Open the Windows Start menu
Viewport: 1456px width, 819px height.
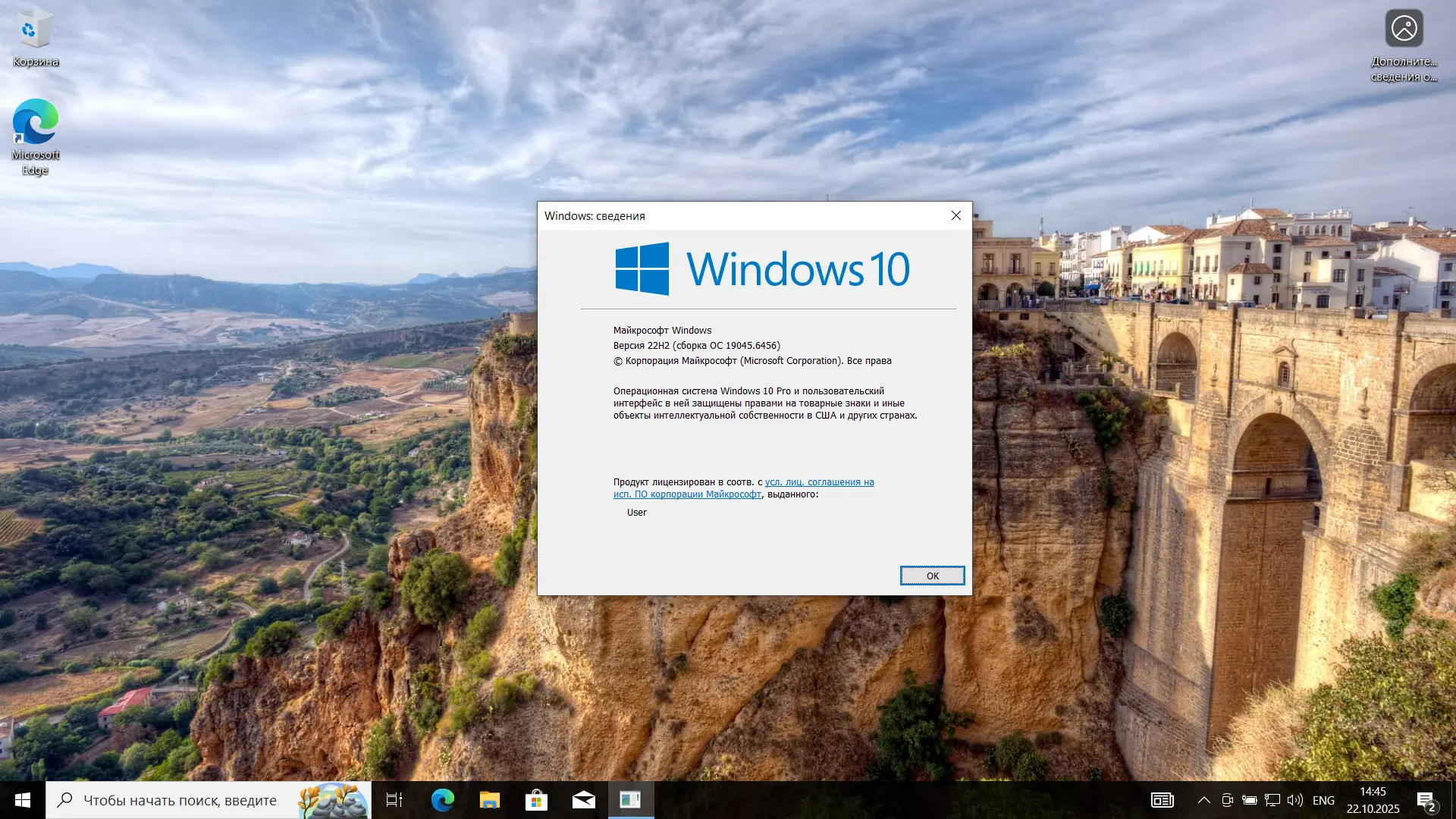pyautogui.click(x=22, y=800)
